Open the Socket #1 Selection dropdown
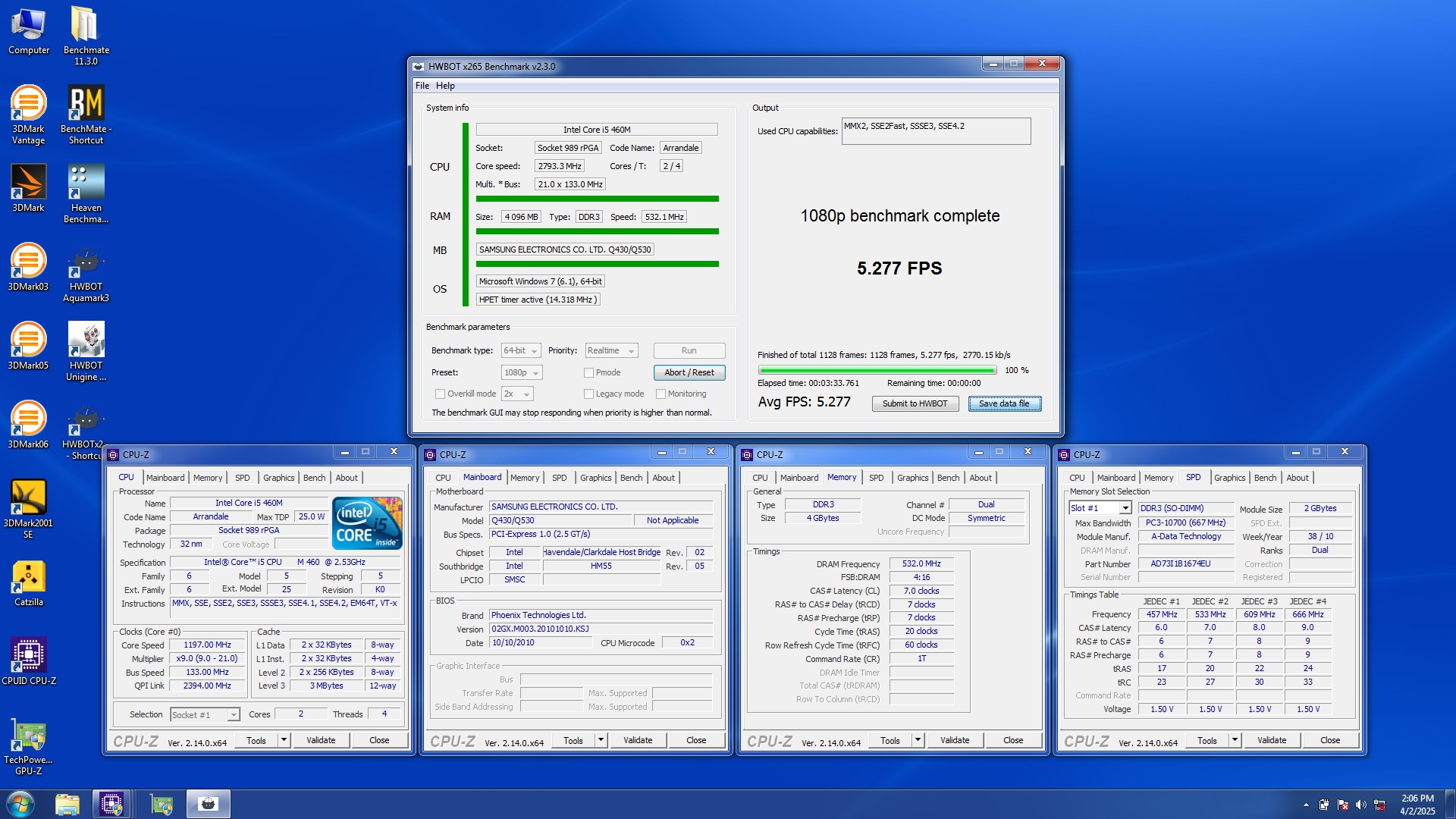The height and width of the screenshot is (819, 1456). tap(205, 714)
